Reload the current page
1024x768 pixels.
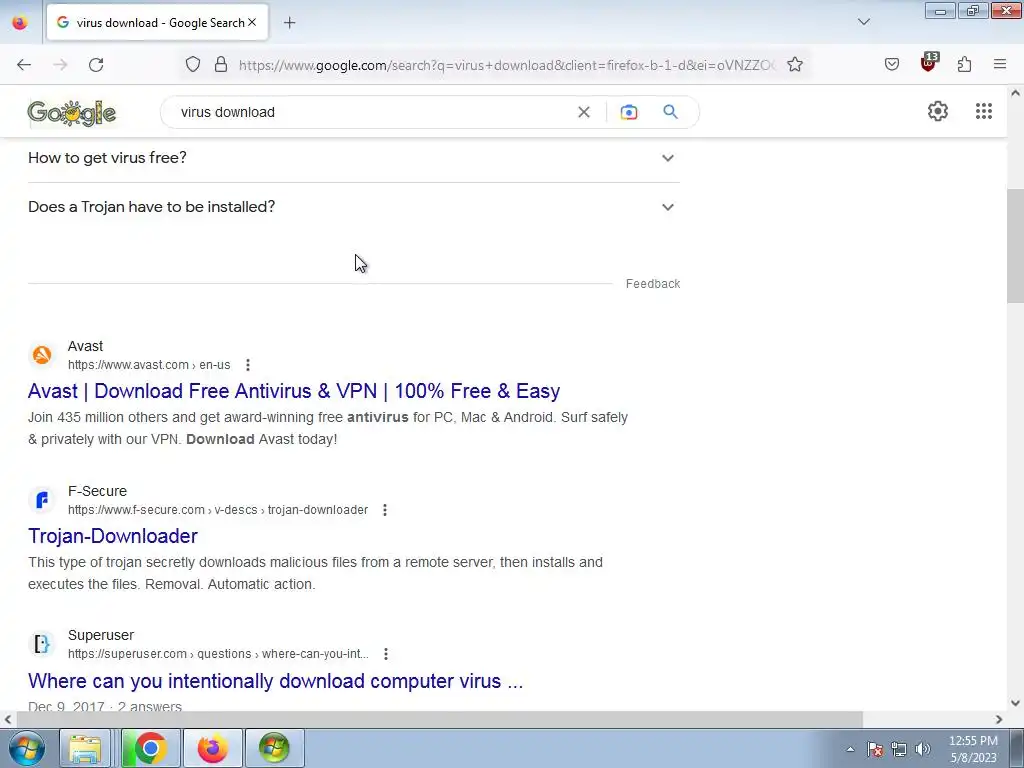[x=96, y=65]
